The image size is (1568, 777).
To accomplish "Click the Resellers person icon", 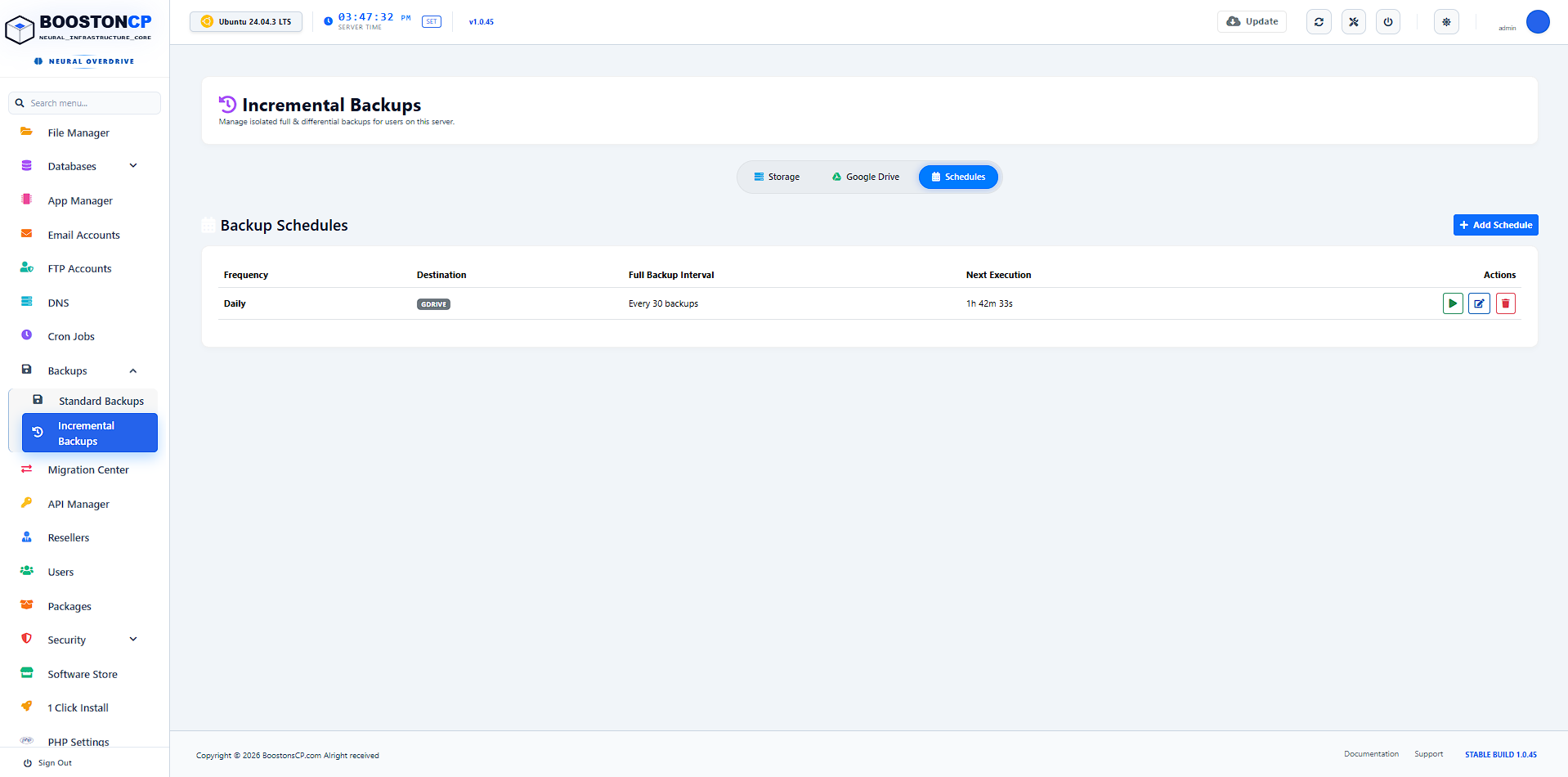I will (x=27, y=537).
